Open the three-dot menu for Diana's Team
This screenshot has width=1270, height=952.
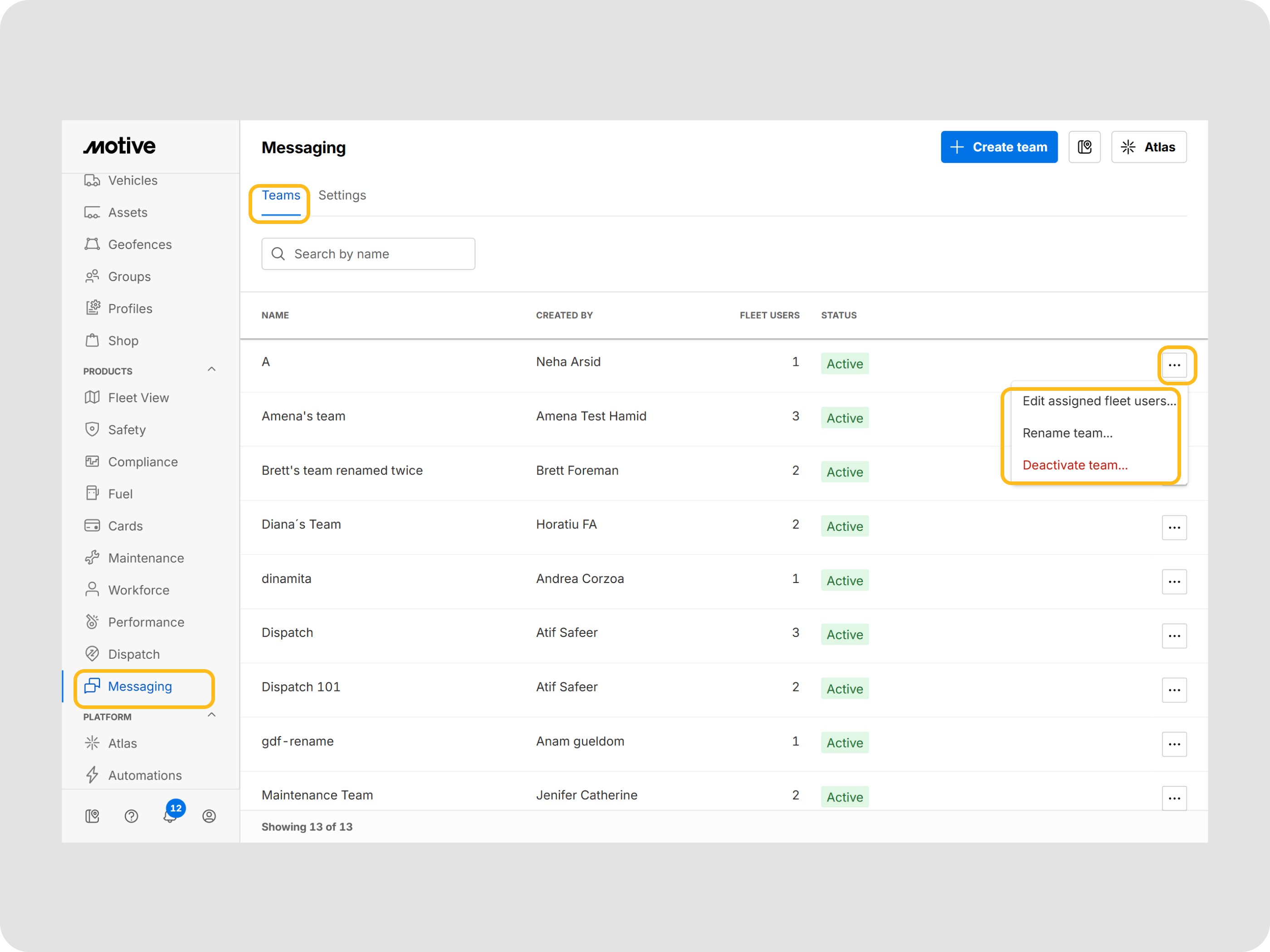pos(1175,527)
